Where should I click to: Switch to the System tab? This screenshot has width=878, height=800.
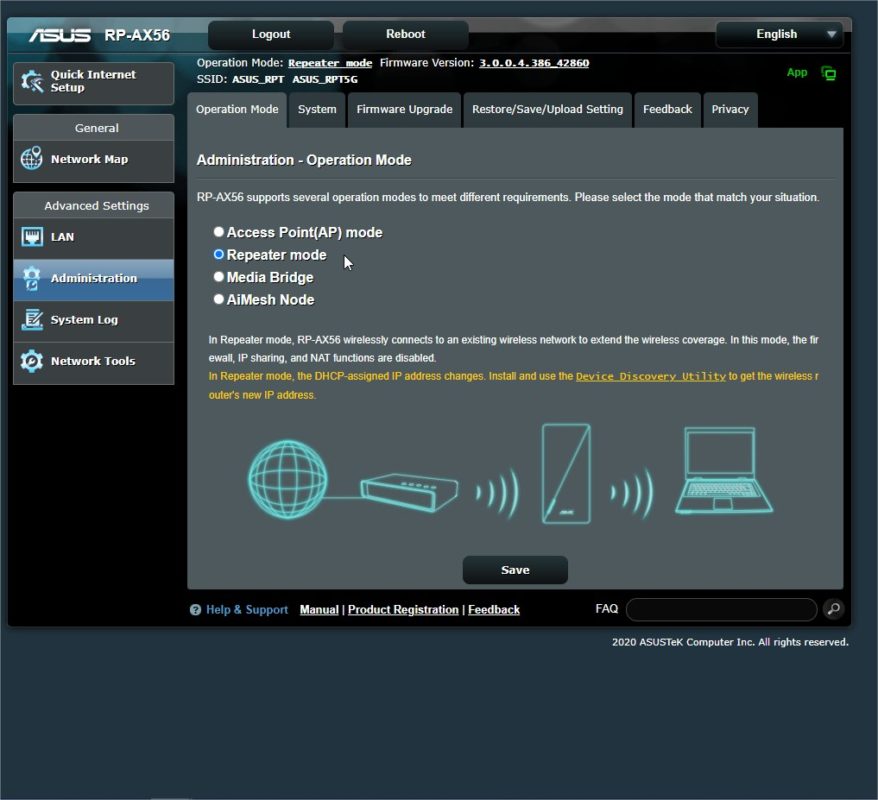pyautogui.click(x=317, y=110)
